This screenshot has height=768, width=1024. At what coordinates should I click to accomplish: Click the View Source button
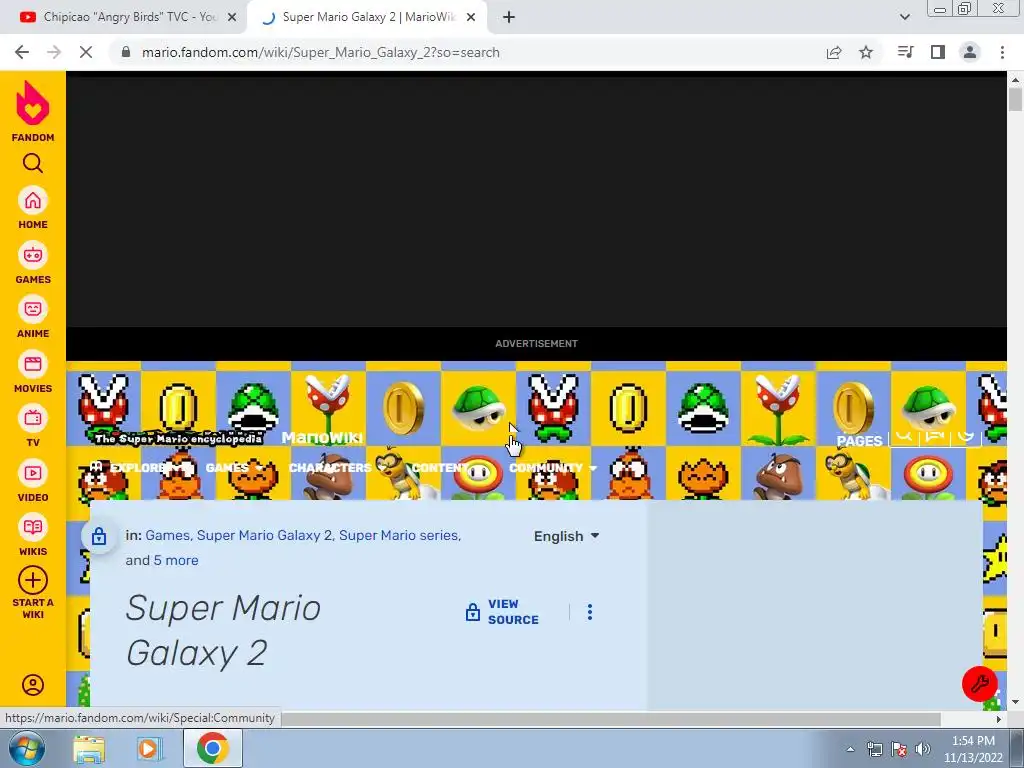coord(502,612)
